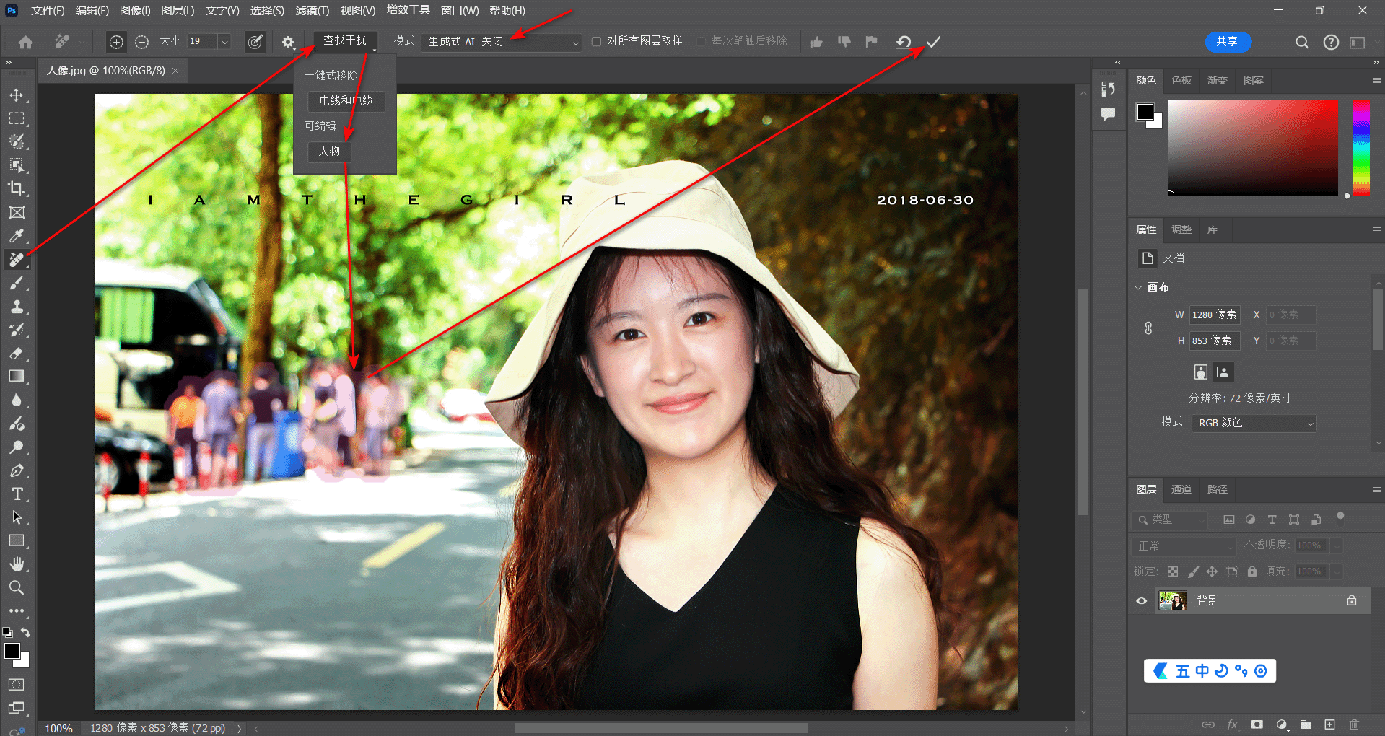The image size is (1385, 736).
Task: Click the subtract minus mode icon
Action: point(142,42)
